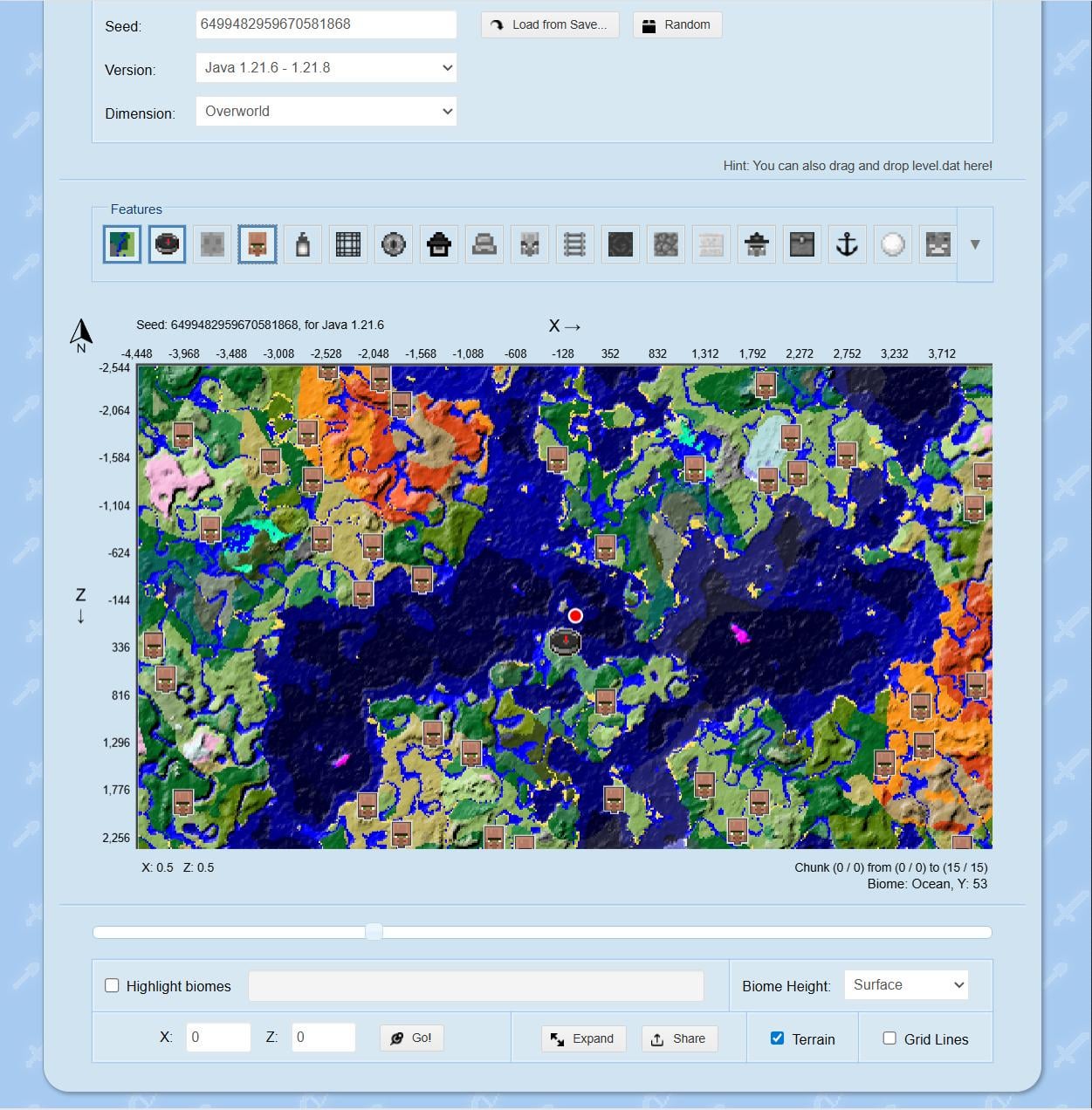The height and width of the screenshot is (1110, 1092).
Task: Enable the grid-pattern feature icon
Action: tap(348, 244)
